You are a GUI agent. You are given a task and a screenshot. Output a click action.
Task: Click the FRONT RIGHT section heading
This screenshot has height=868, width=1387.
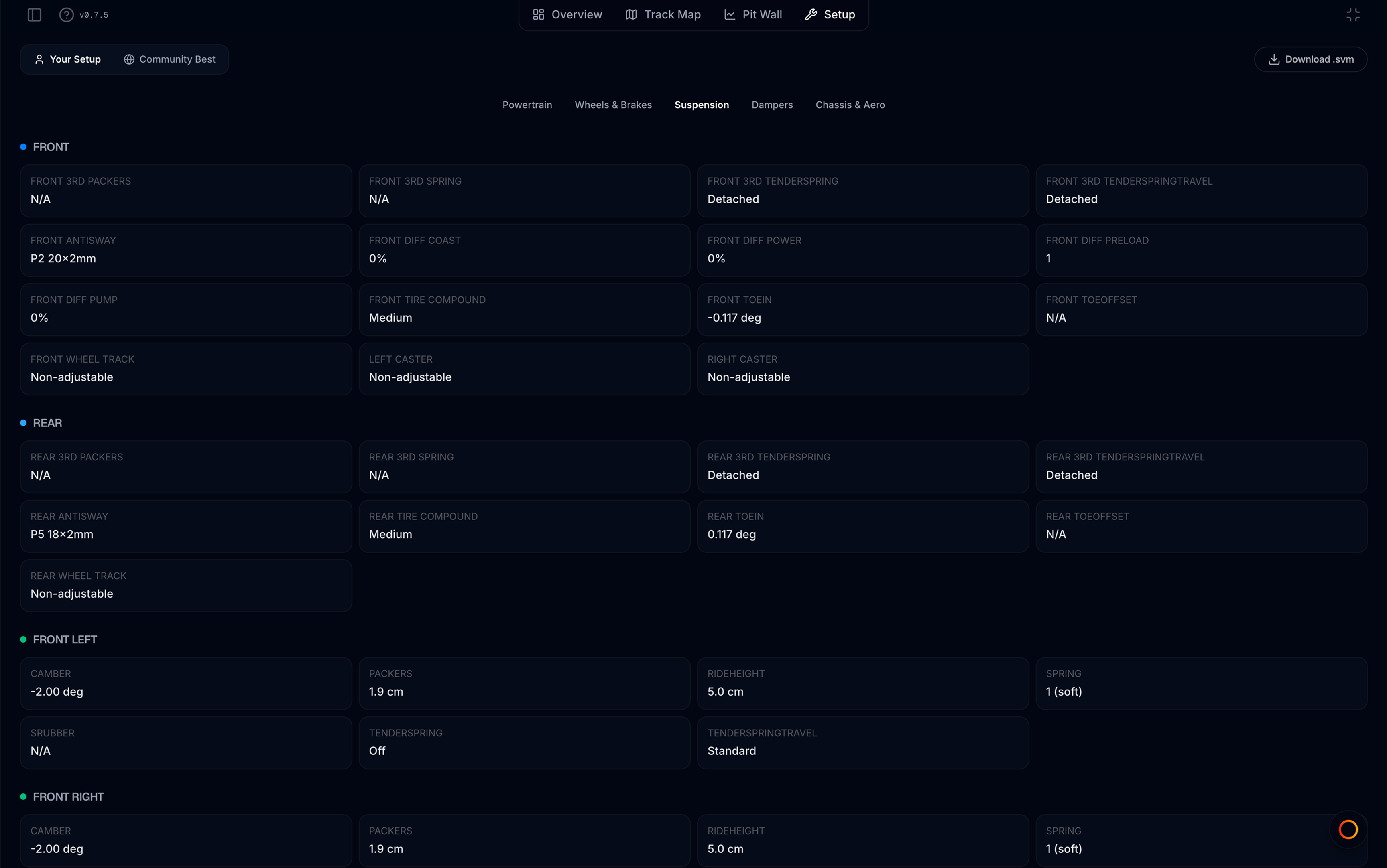(68, 797)
